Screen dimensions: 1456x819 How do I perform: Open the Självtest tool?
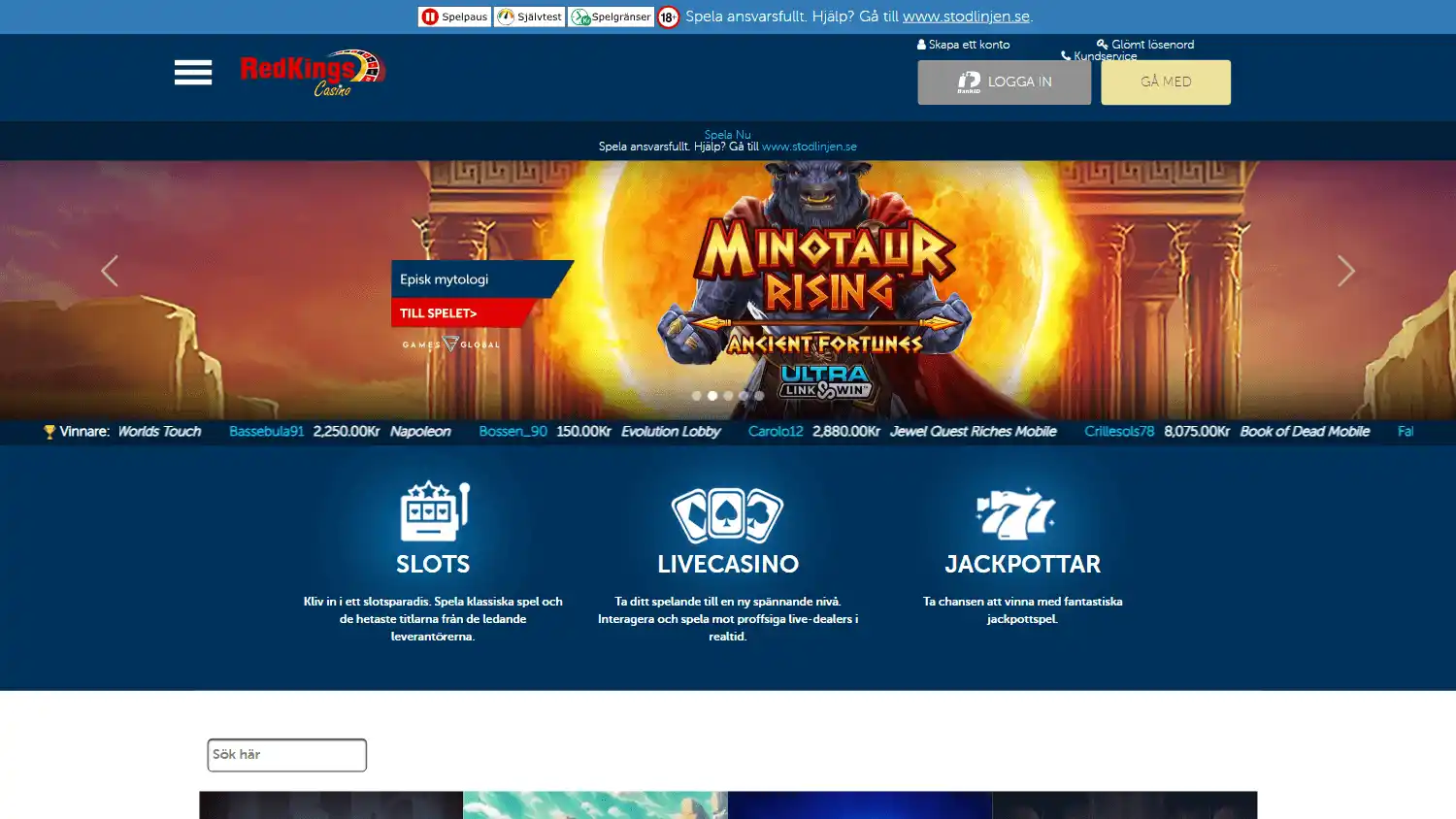tap(529, 16)
